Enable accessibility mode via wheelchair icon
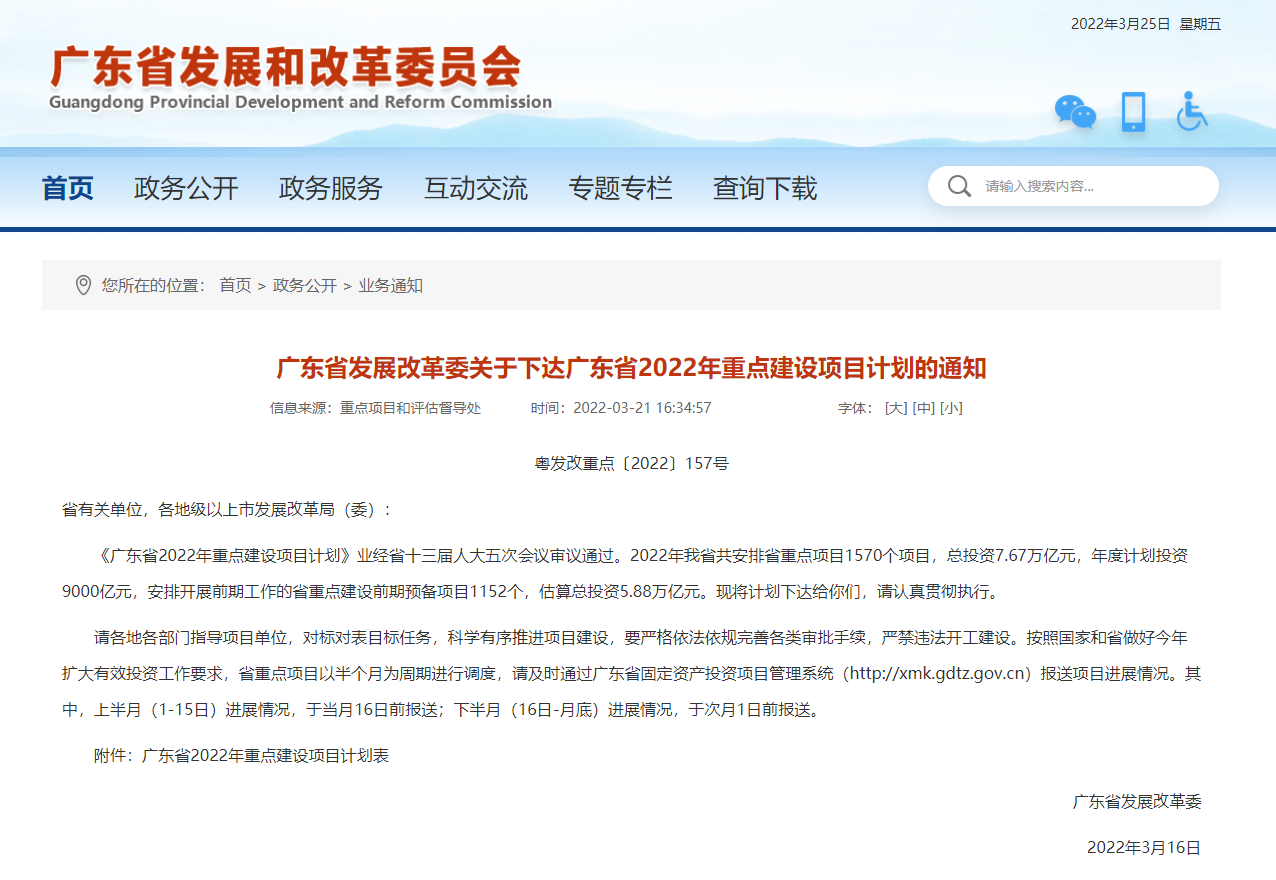 [x=1191, y=111]
